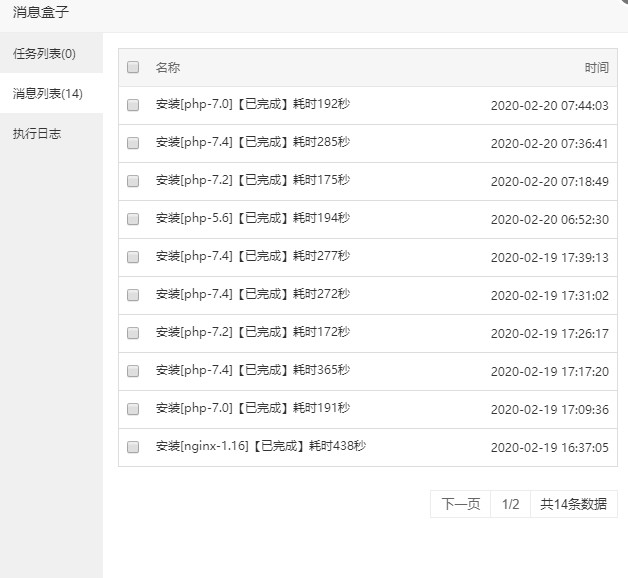Click the 共14条数据 total count label

coord(573,504)
